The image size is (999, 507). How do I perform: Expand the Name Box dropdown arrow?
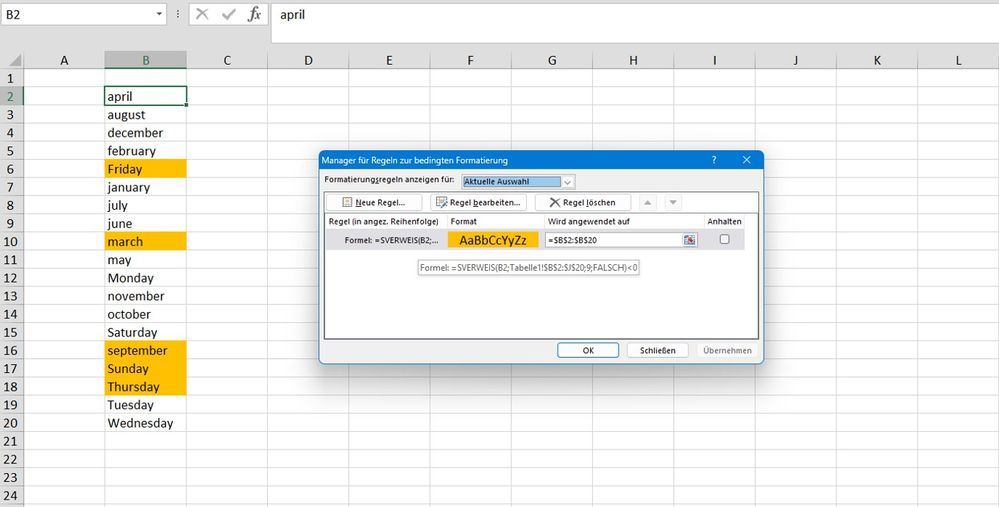[159, 14]
